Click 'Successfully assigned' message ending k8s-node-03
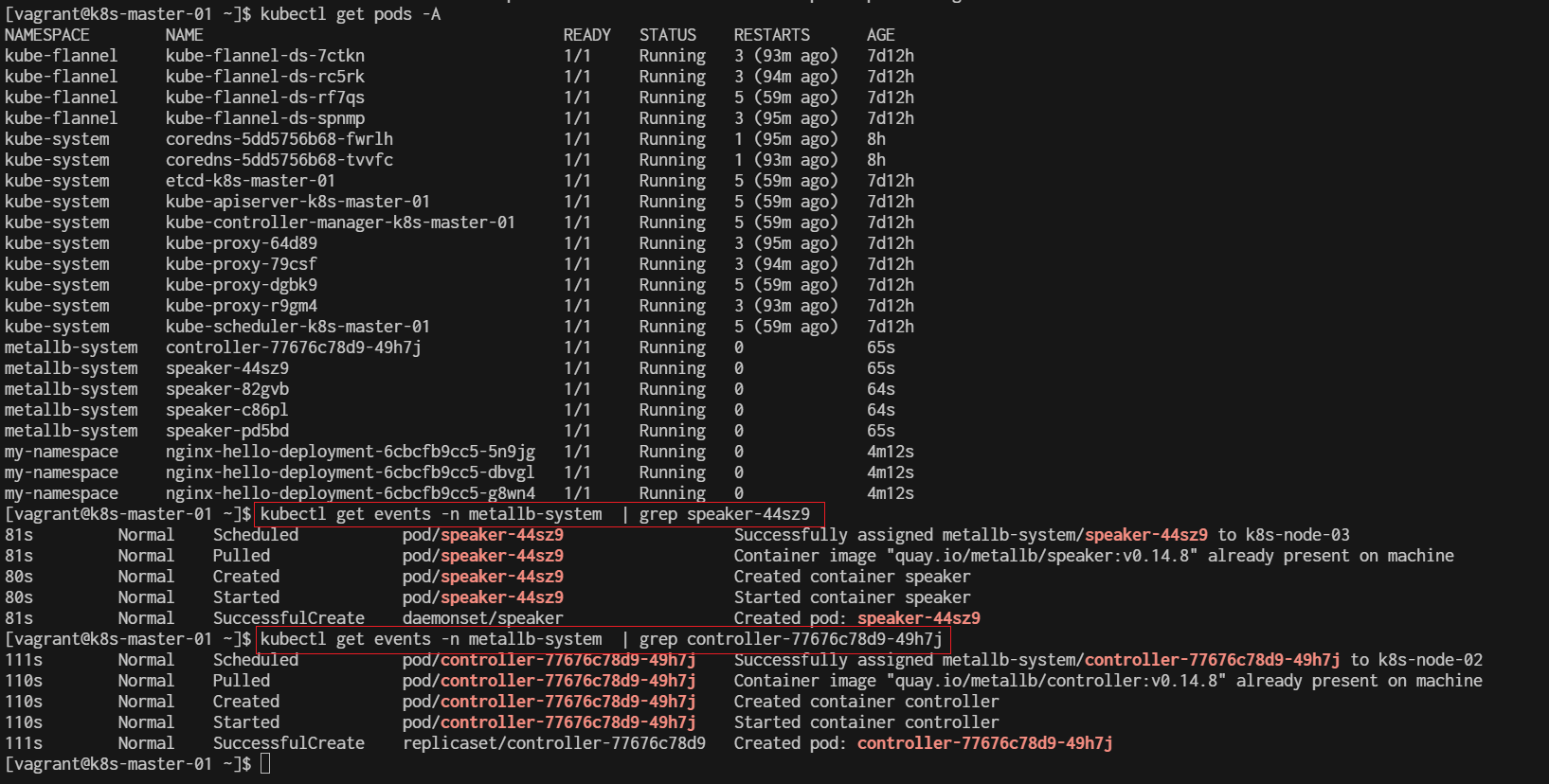 point(1042,535)
